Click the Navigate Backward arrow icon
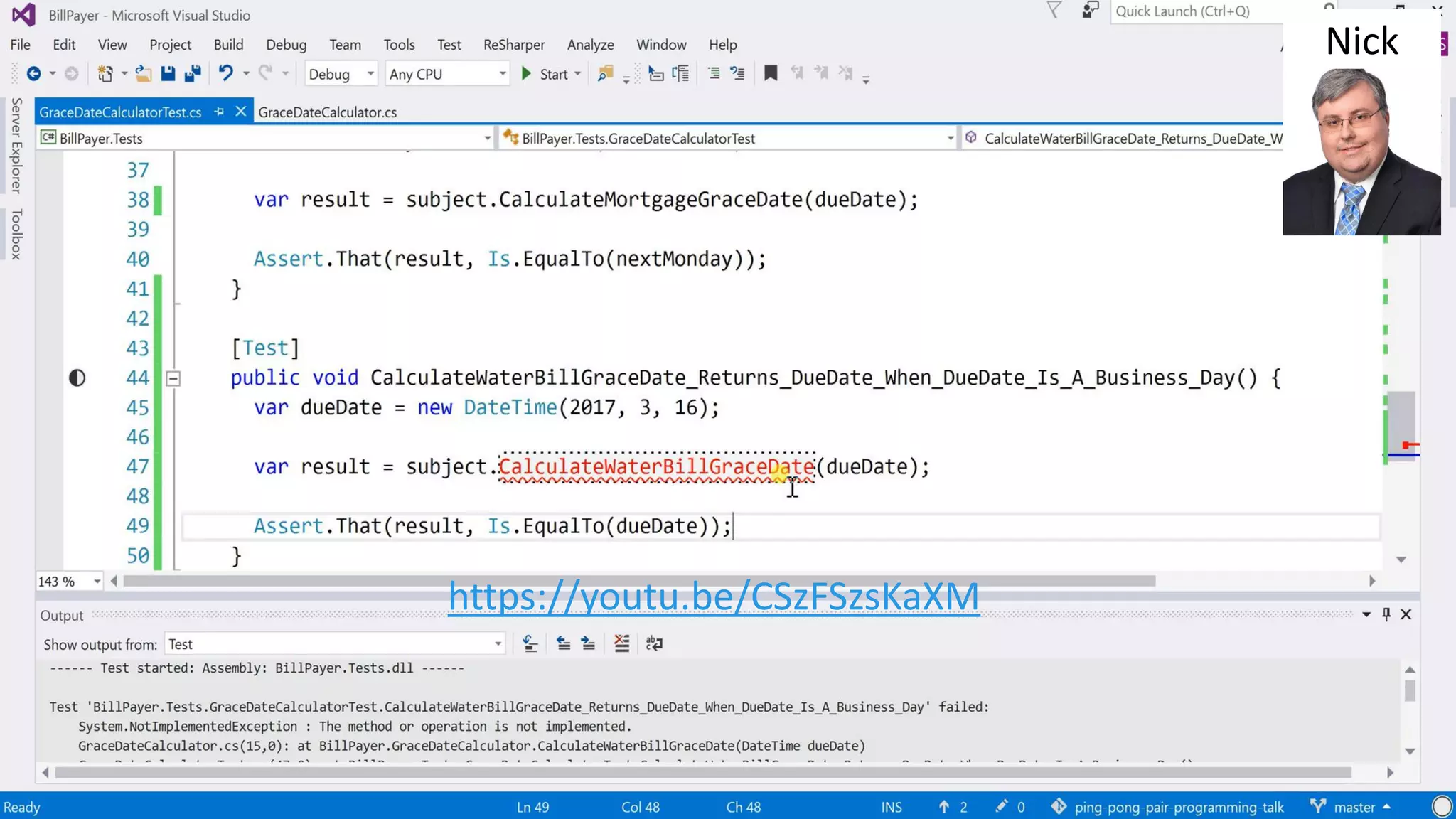This screenshot has width=1456, height=819. pos(33,74)
